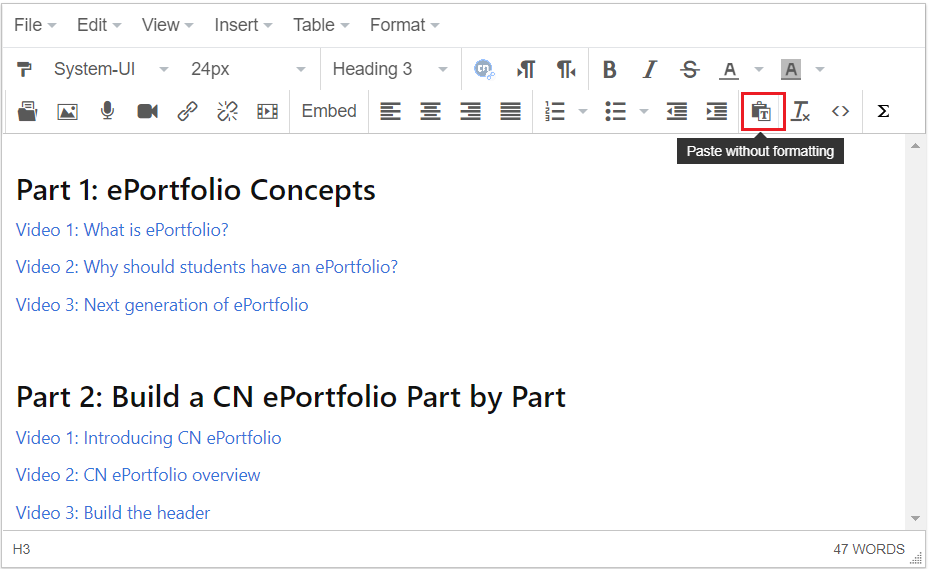Click the scrollbar up arrow
The image size is (930, 569).
click(x=915, y=146)
